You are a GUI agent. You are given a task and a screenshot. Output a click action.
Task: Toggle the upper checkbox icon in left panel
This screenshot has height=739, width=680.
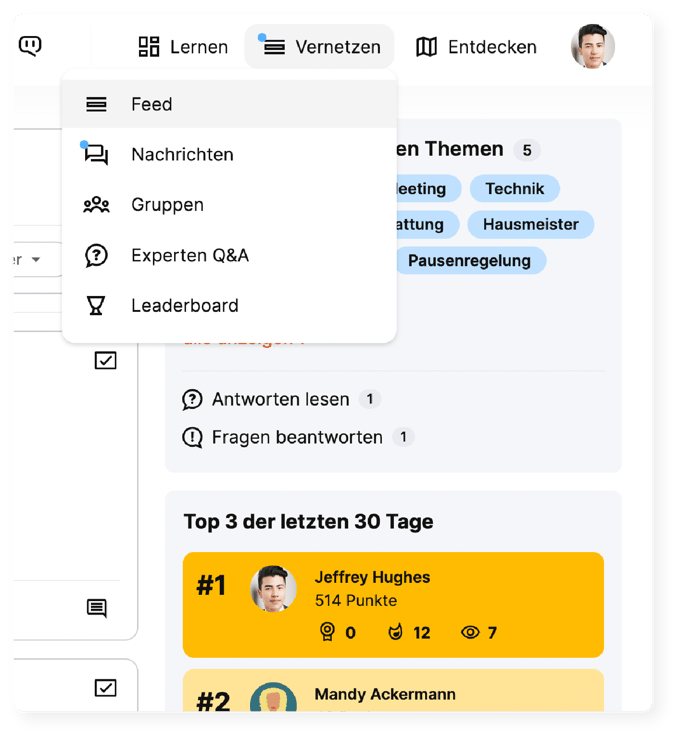(x=105, y=360)
